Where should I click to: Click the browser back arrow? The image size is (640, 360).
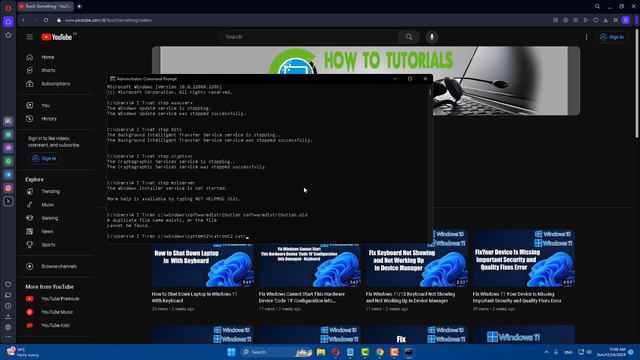click(x=23, y=20)
